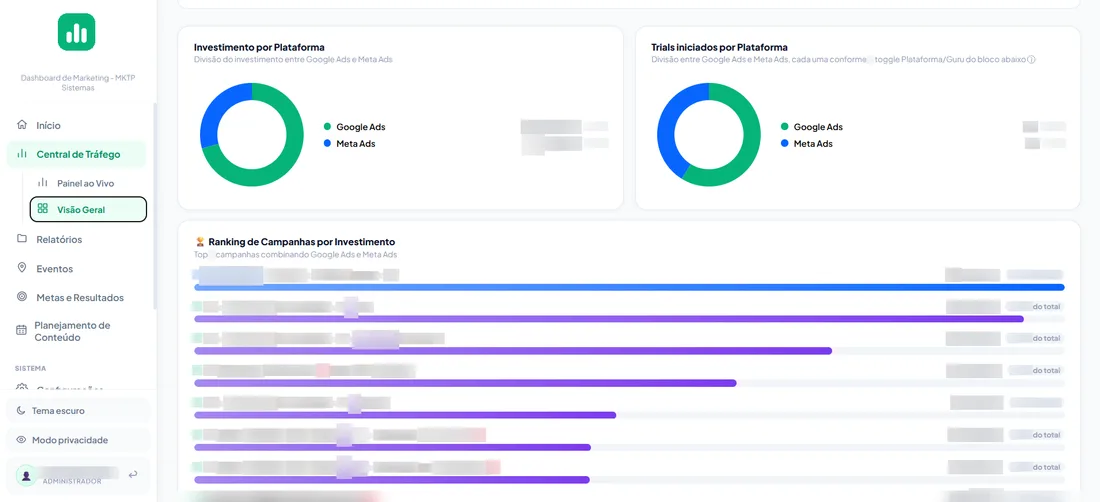Enable Tema escuro dark theme

coord(77,411)
